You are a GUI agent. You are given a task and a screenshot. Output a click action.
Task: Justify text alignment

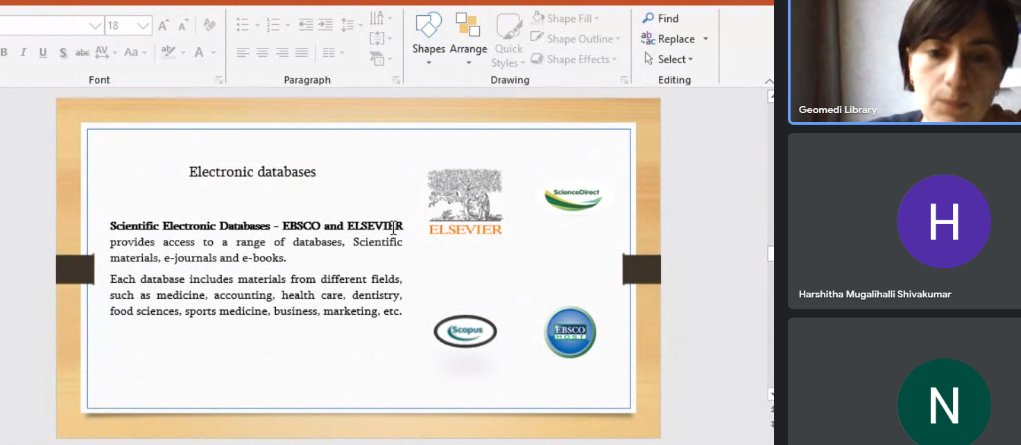click(x=301, y=53)
